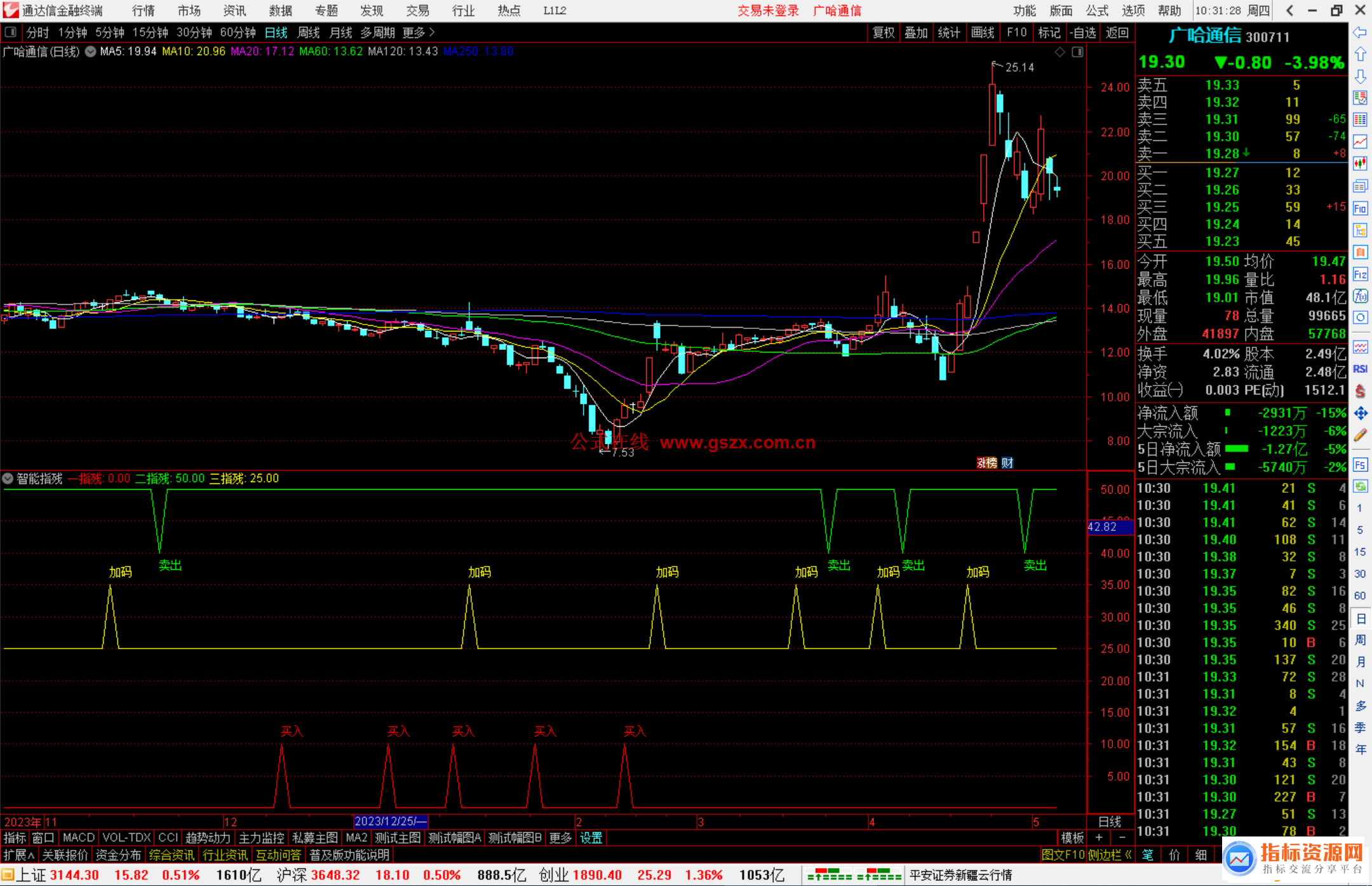Toggle the 广哈通信 main chart indicator circle

[x=91, y=51]
